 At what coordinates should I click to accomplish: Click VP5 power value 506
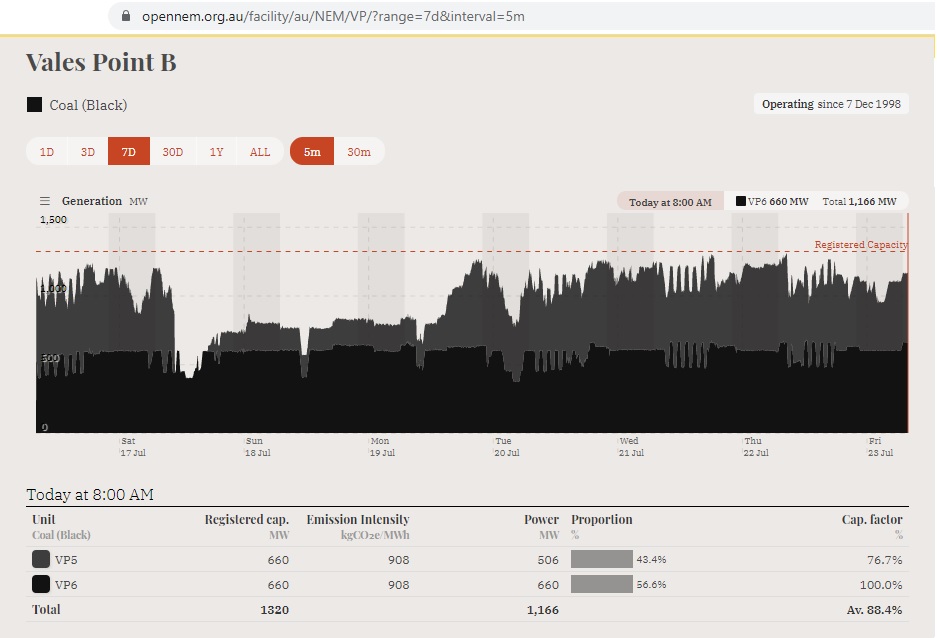point(547,560)
